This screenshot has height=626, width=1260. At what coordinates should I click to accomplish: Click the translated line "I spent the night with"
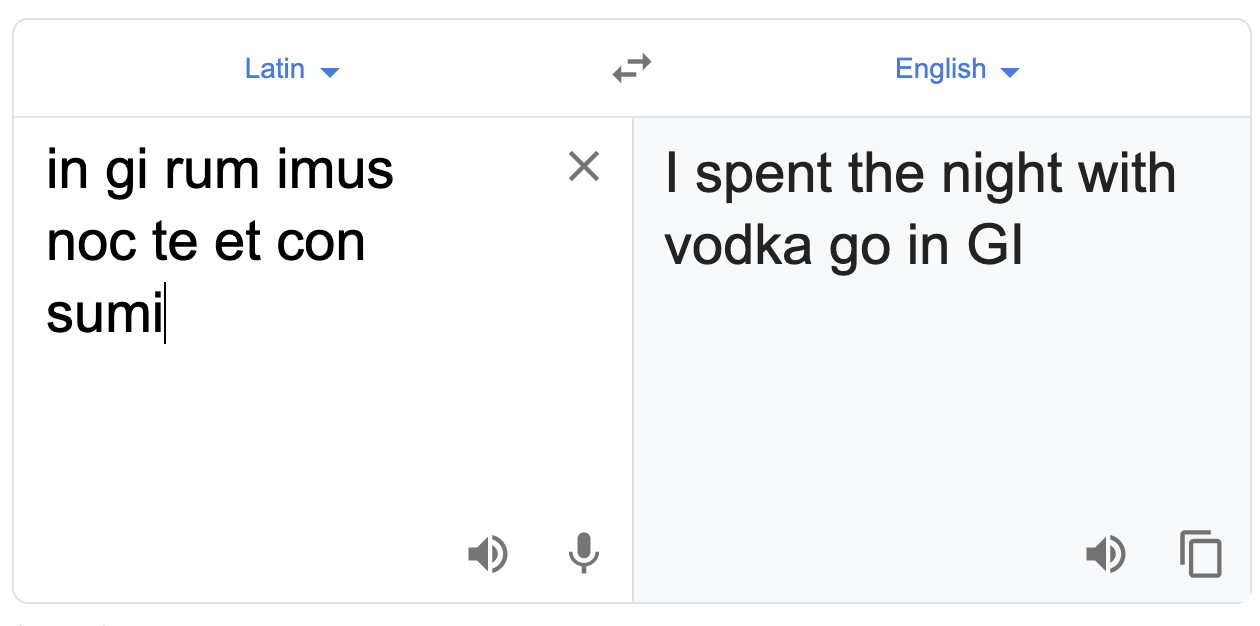click(x=920, y=175)
